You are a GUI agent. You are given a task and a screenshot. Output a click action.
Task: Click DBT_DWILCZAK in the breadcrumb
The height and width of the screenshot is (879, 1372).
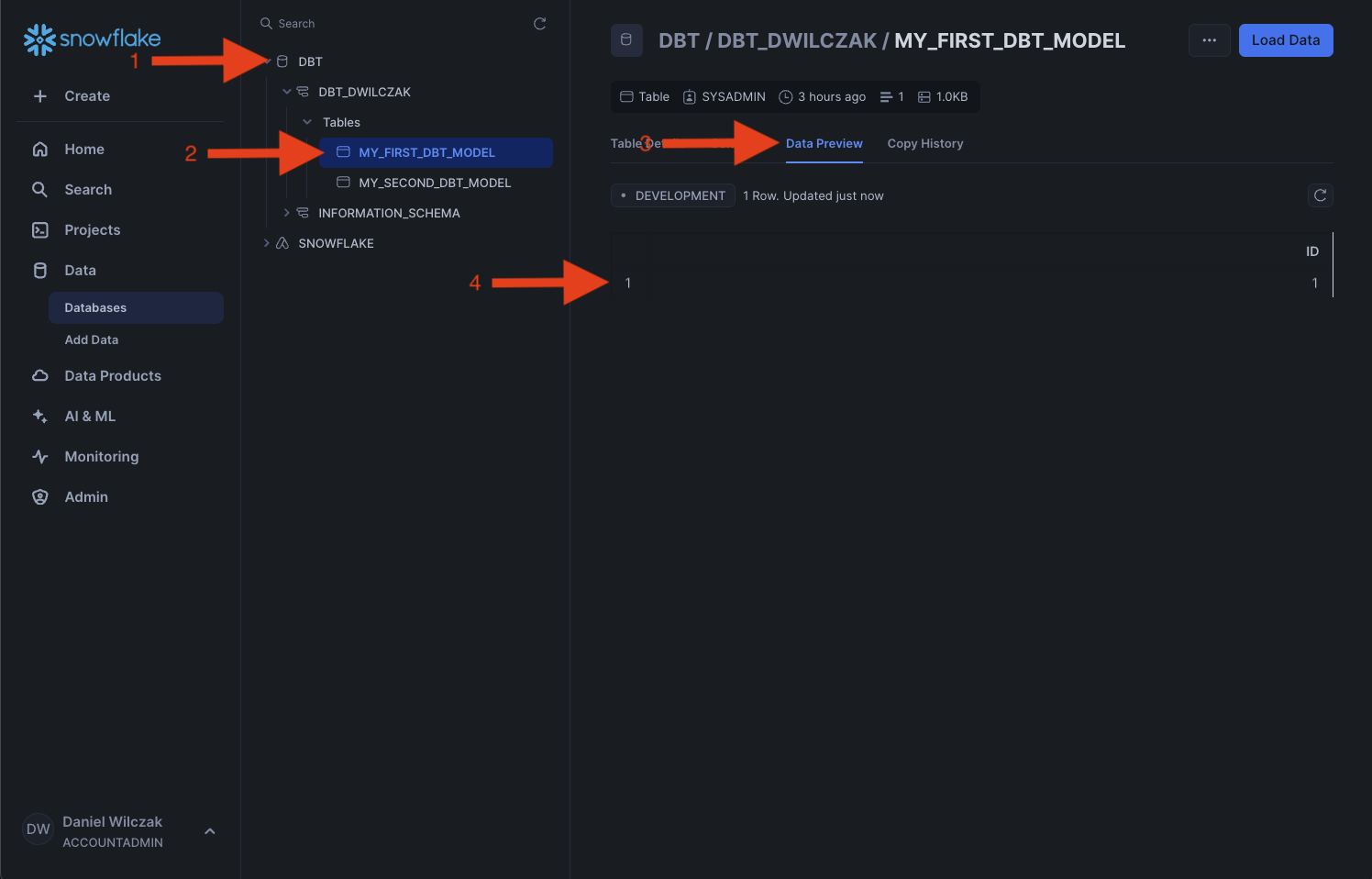pos(797,40)
